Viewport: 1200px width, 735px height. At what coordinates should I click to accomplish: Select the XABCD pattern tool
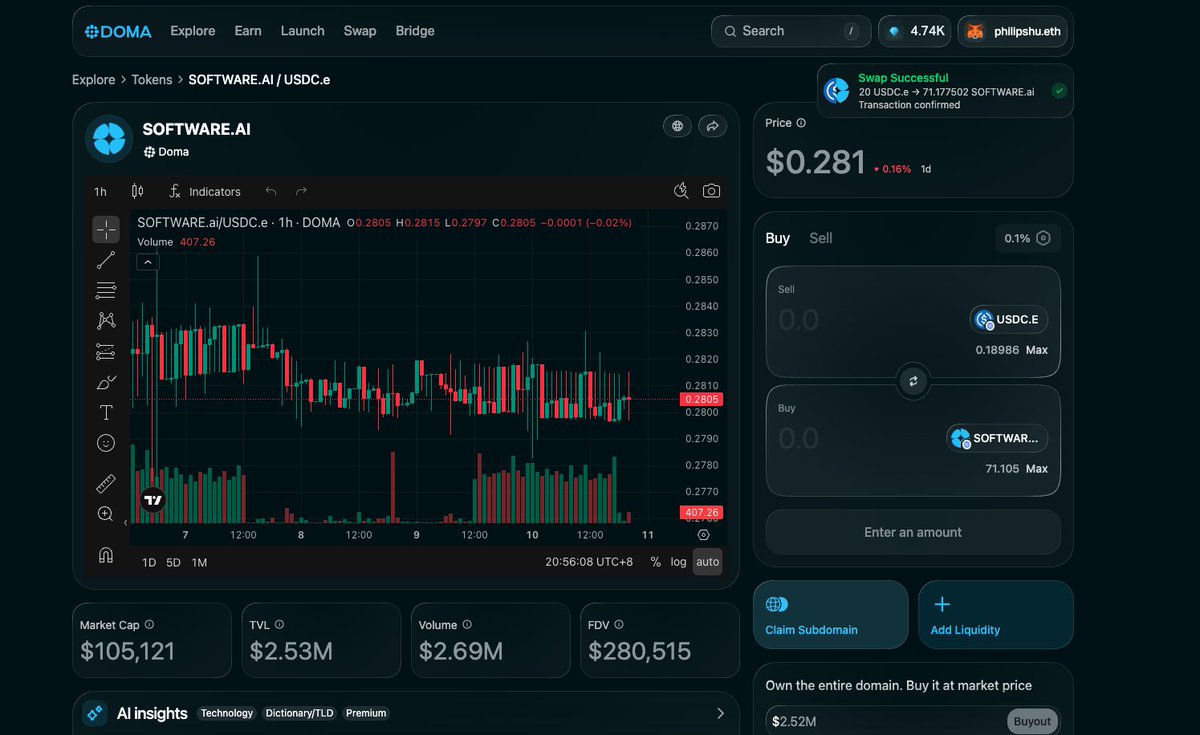tap(106, 321)
